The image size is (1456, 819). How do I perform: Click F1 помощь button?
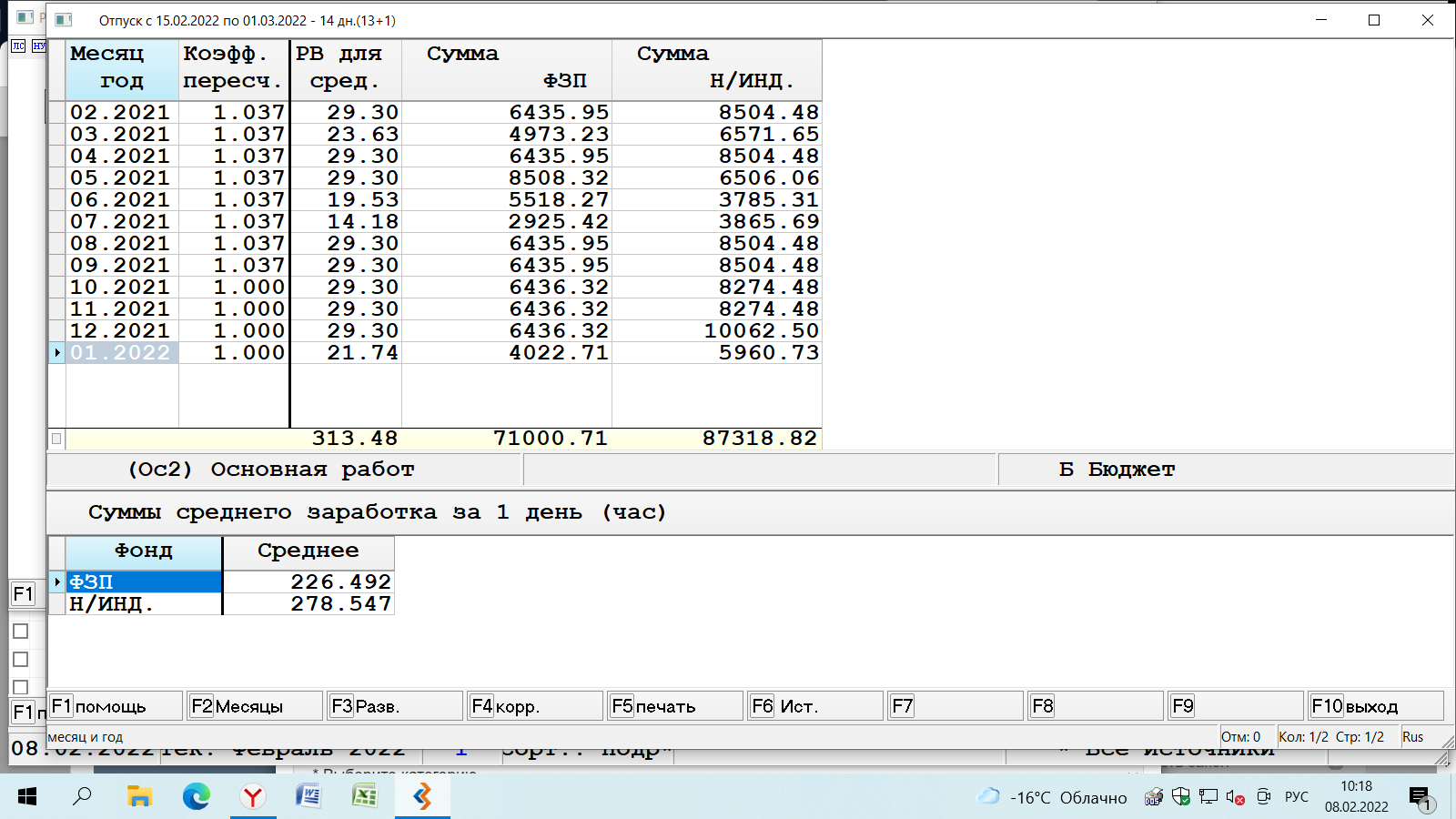[x=115, y=706]
